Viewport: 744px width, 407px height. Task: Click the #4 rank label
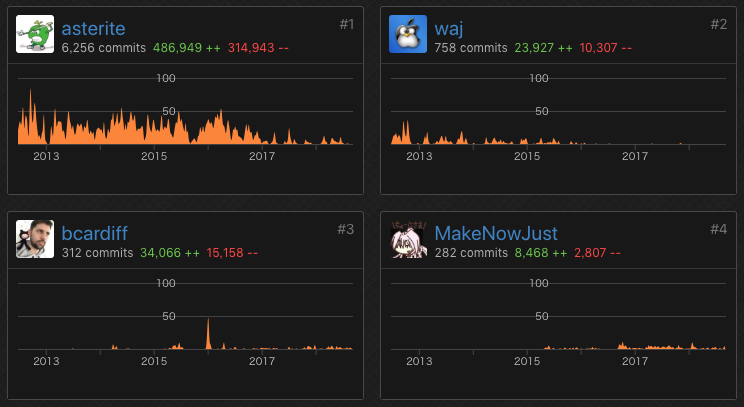point(718,229)
